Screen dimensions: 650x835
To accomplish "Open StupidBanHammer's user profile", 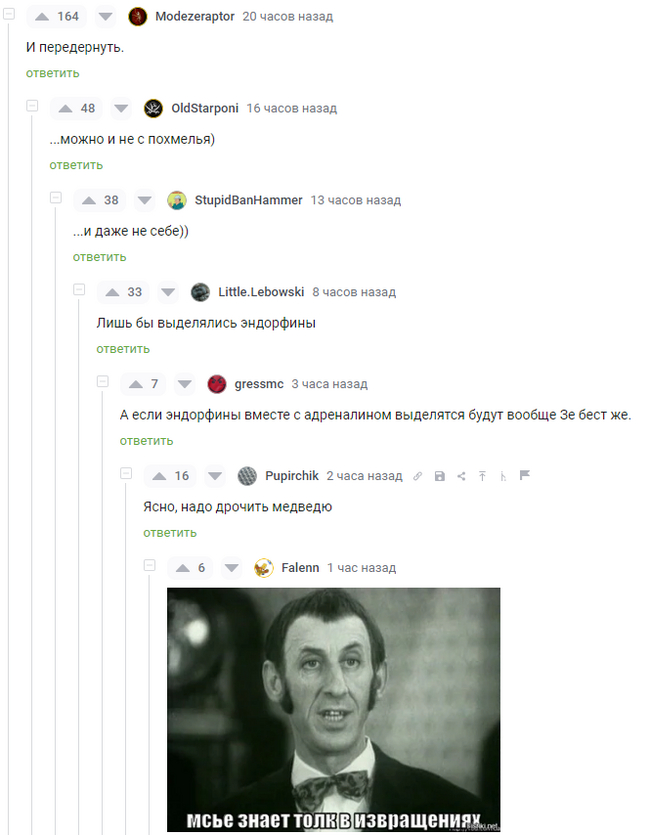I will 248,200.
